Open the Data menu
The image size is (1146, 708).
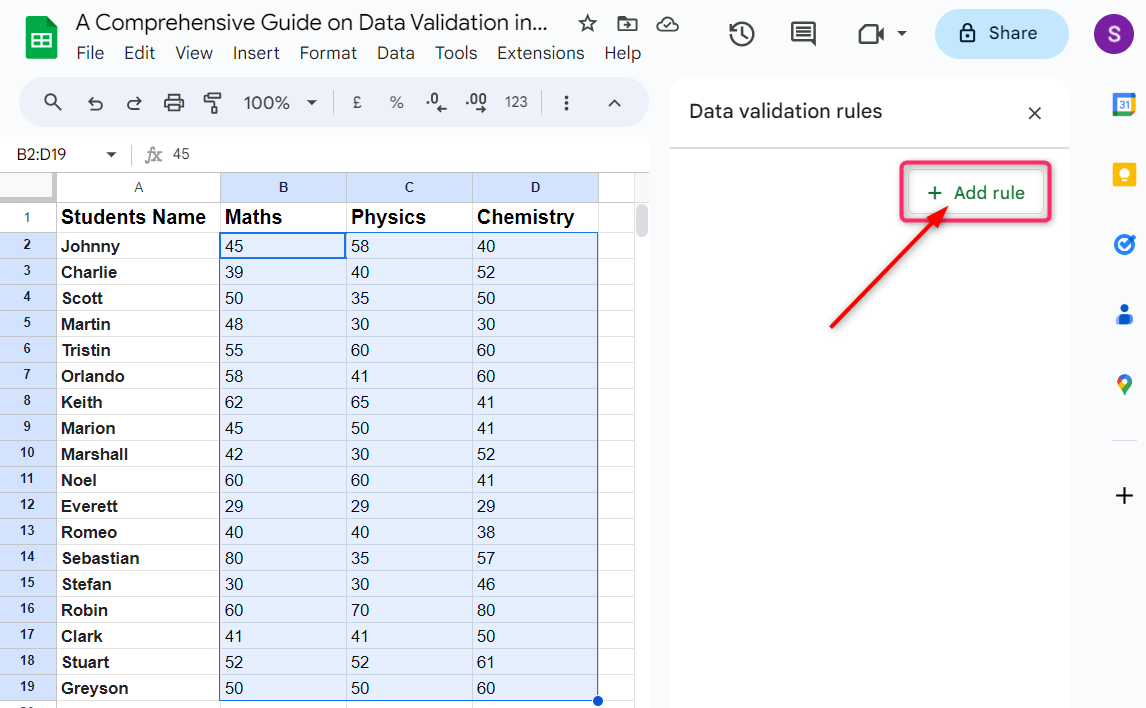coord(395,53)
